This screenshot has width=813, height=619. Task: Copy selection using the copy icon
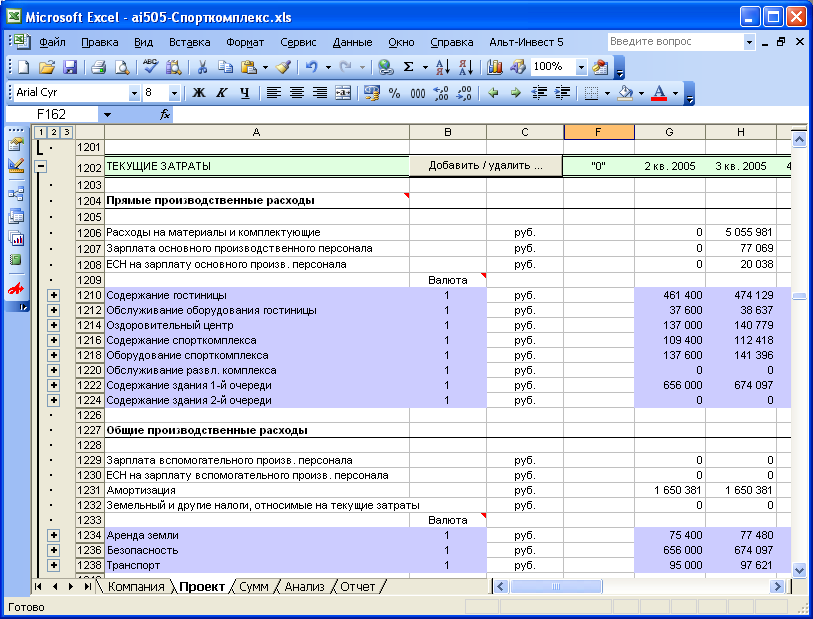tap(225, 67)
